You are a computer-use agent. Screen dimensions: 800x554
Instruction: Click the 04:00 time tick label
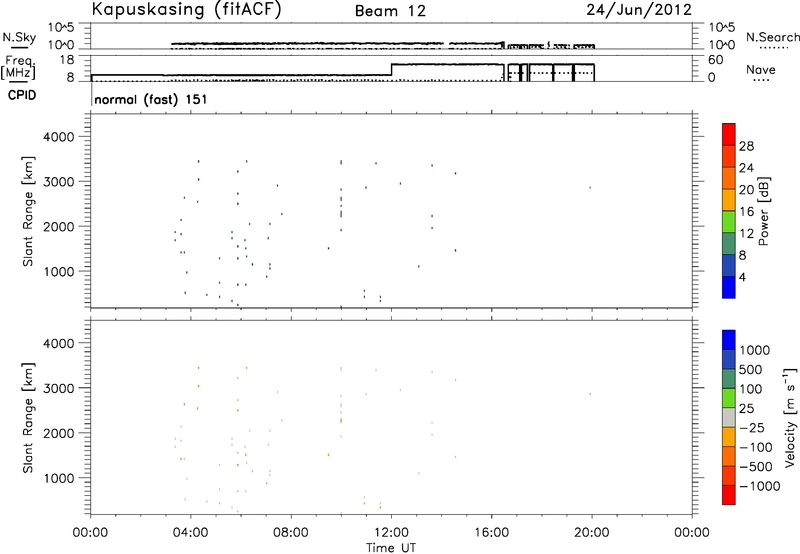[191, 533]
